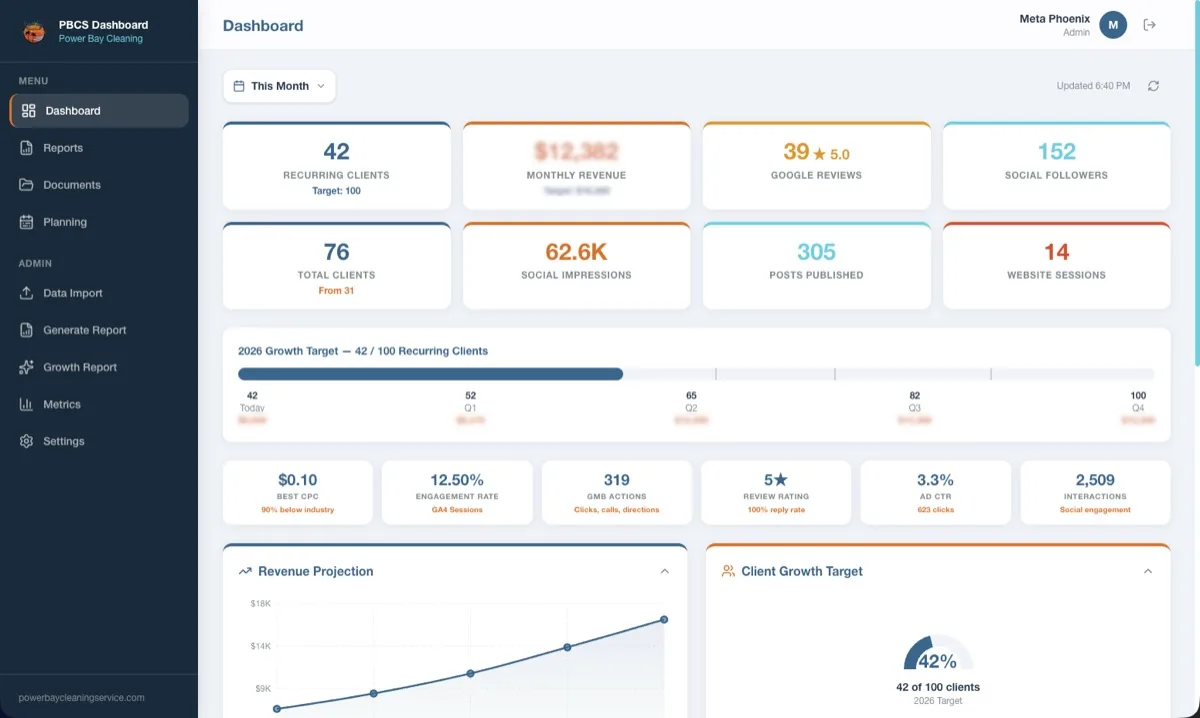Open the Documents menu item
This screenshot has width=1200, height=718.
(x=99, y=185)
